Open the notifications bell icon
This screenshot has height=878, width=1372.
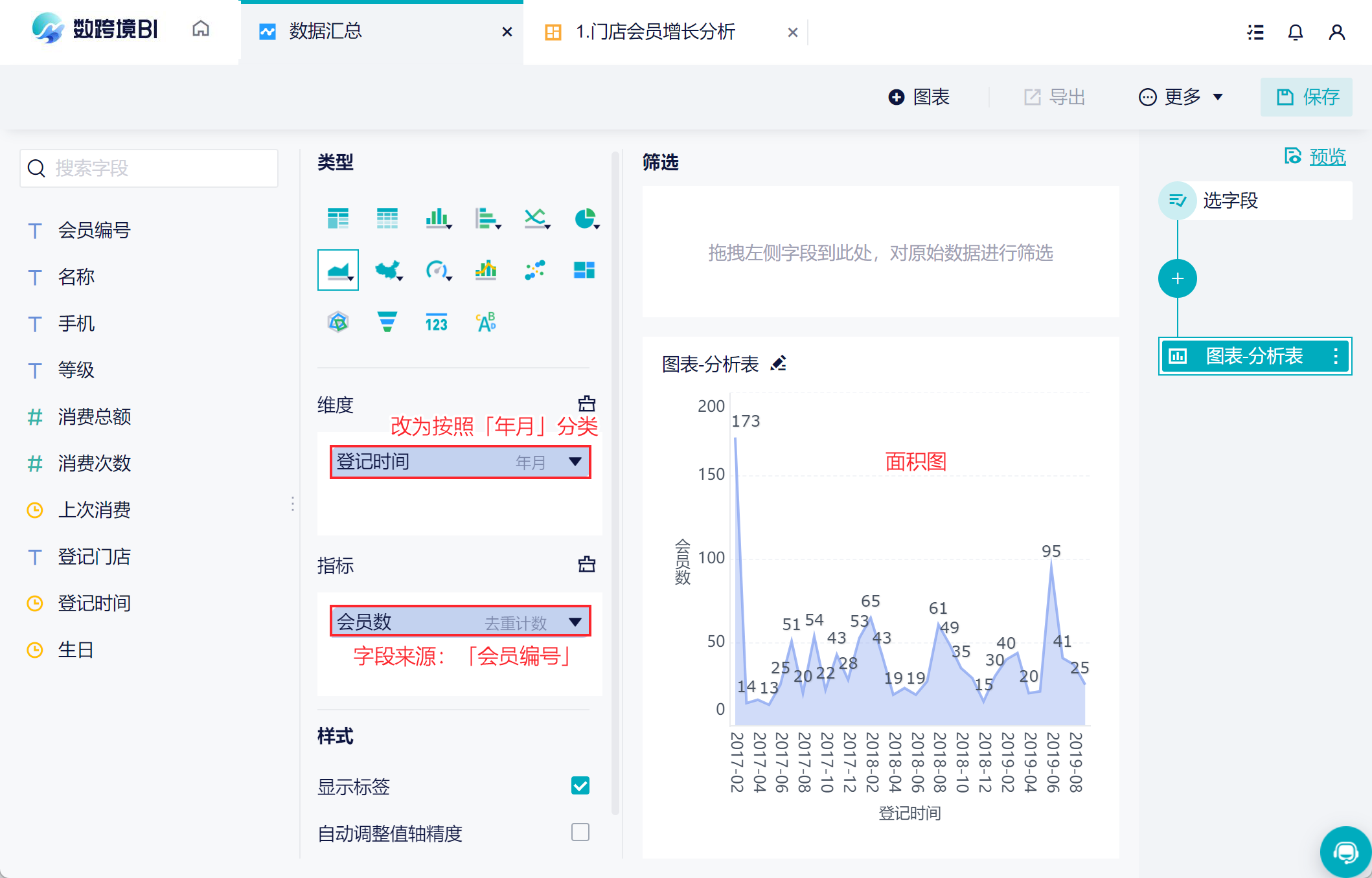tap(1296, 32)
